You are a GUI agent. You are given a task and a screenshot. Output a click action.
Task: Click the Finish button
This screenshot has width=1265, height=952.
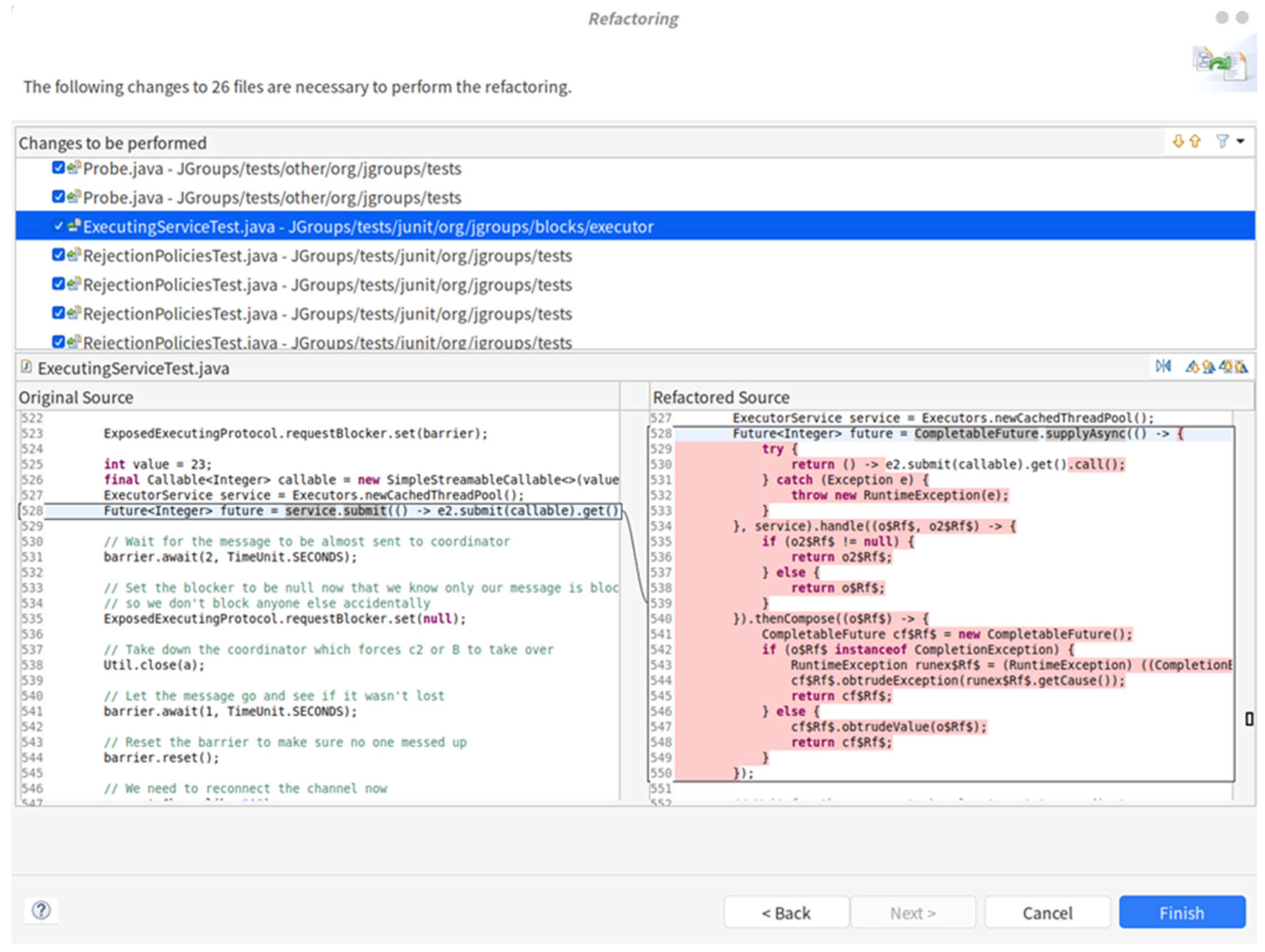tap(1181, 912)
